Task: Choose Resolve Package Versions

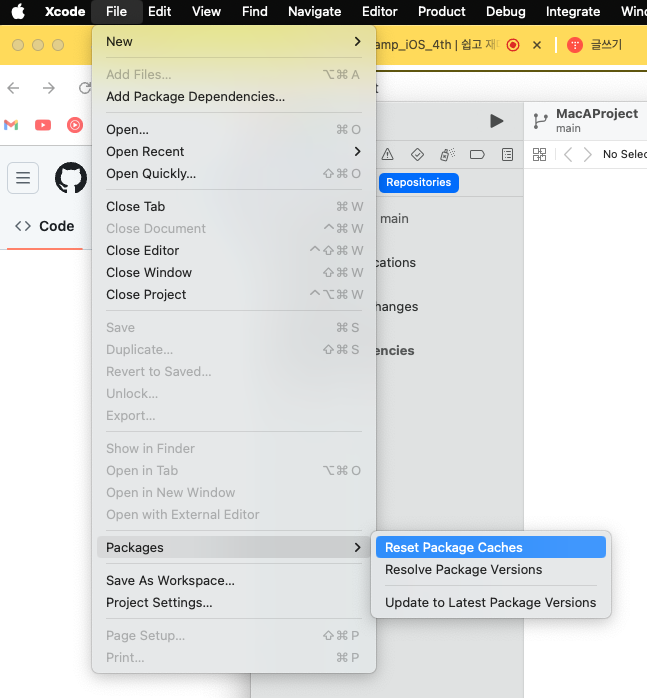Action: coord(491,570)
